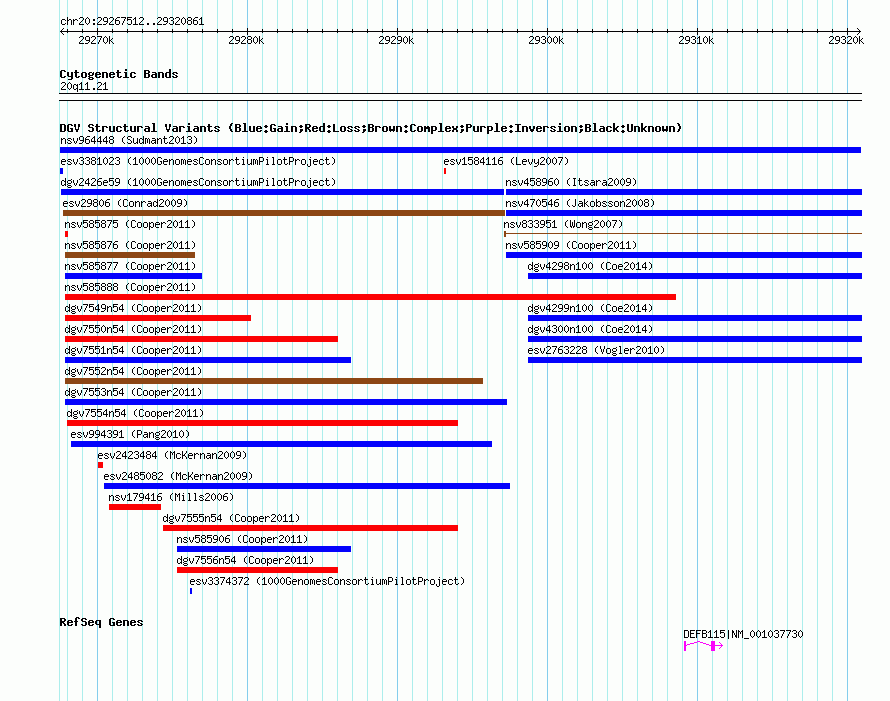Open dgv7555n54 (Cooper2011) variant
The image size is (890, 701).
click(x=231, y=518)
